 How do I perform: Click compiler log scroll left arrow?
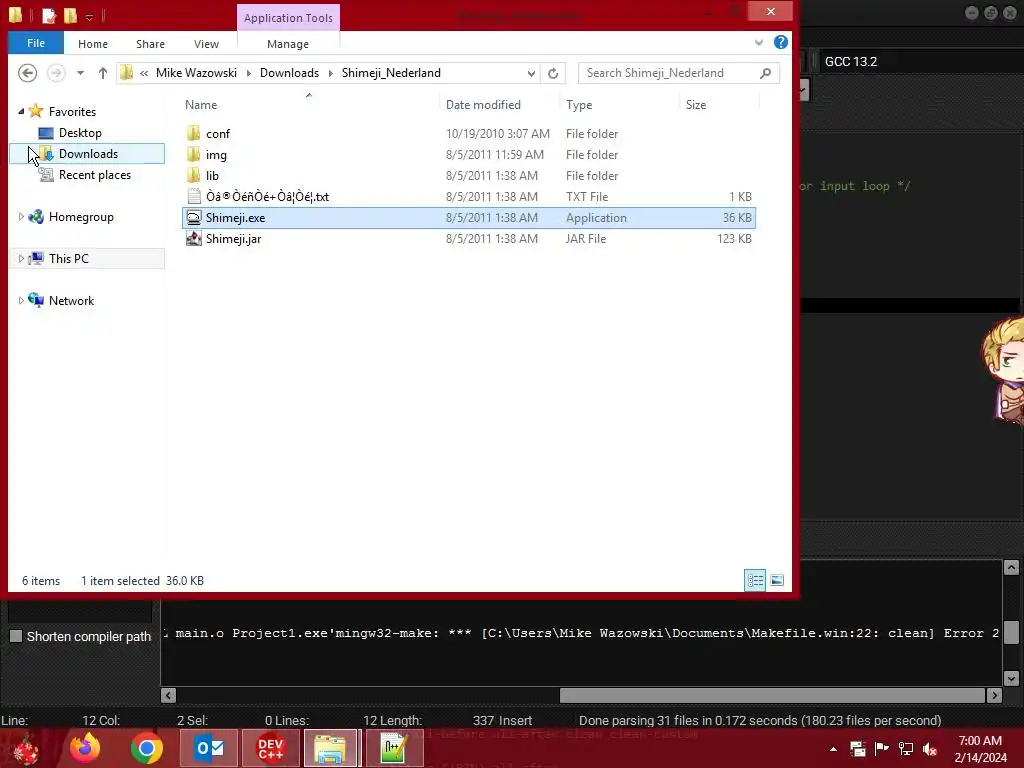coord(168,696)
